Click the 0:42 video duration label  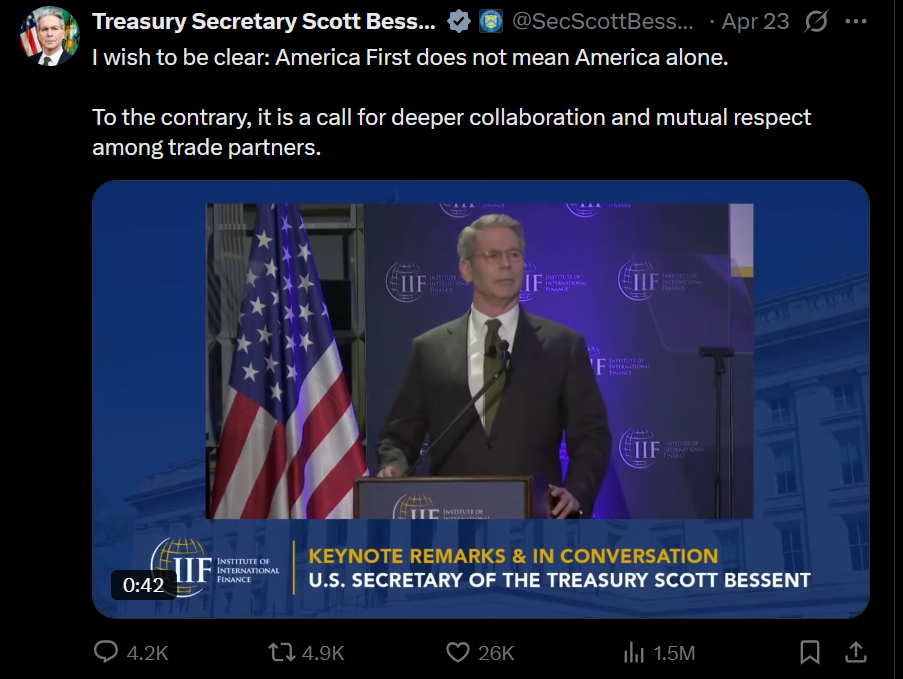(143, 585)
